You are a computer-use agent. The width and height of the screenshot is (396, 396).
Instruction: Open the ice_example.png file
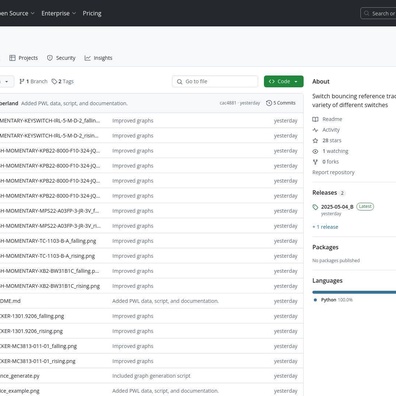pyautogui.click(x=20, y=391)
